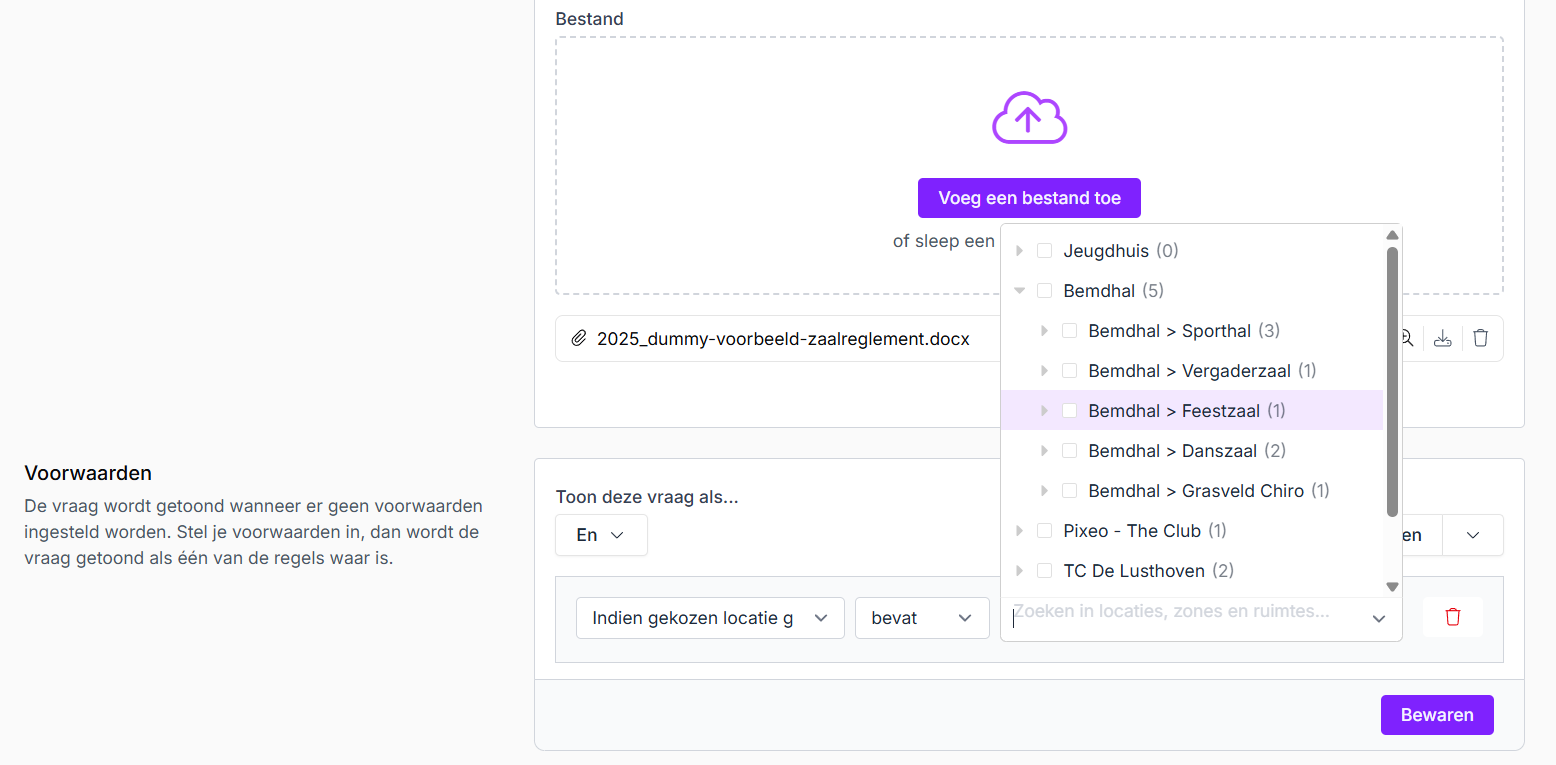Check the Jeugdhuis checkbox
The width and height of the screenshot is (1556, 765).
tap(1044, 251)
